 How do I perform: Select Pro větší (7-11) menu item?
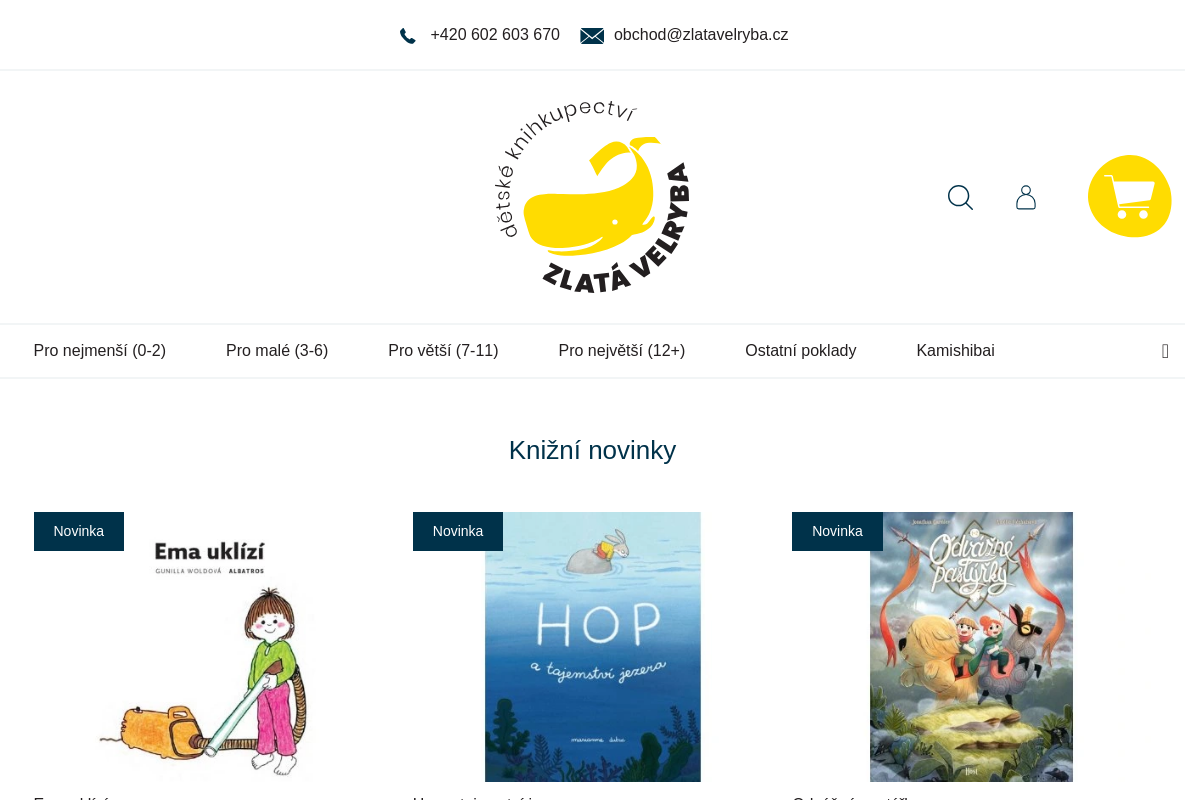point(443,351)
